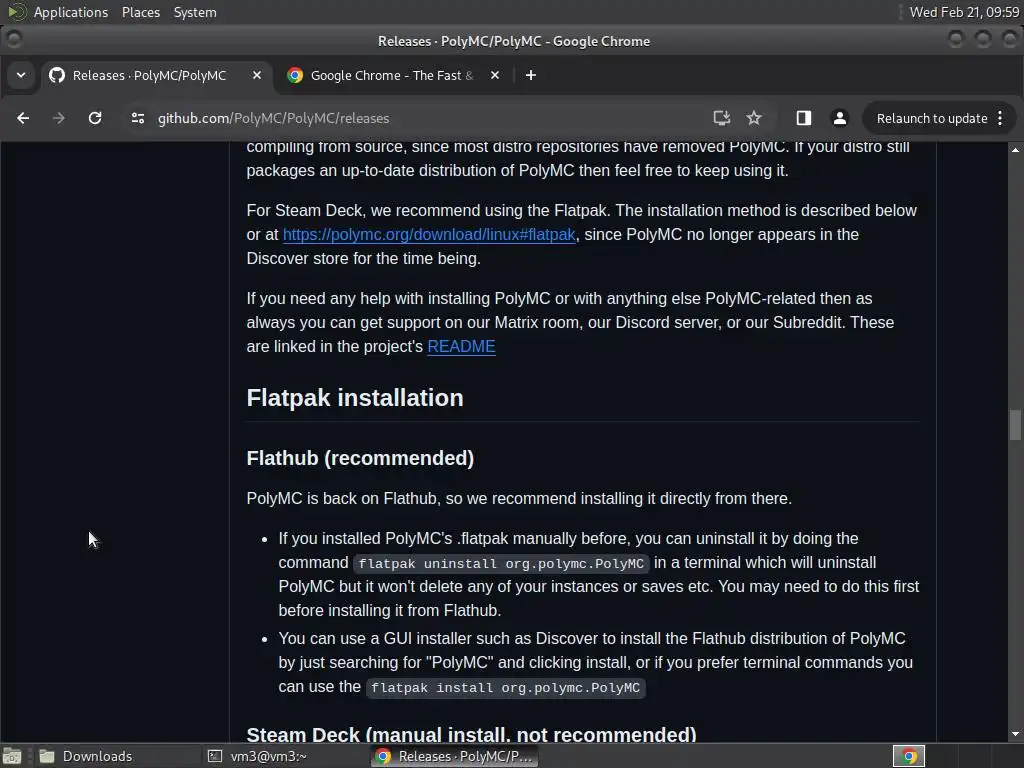Click the flatpak uninstall org.polymc.PolyMC code
This screenshot has height=768, width=1024.
[501, 564]
